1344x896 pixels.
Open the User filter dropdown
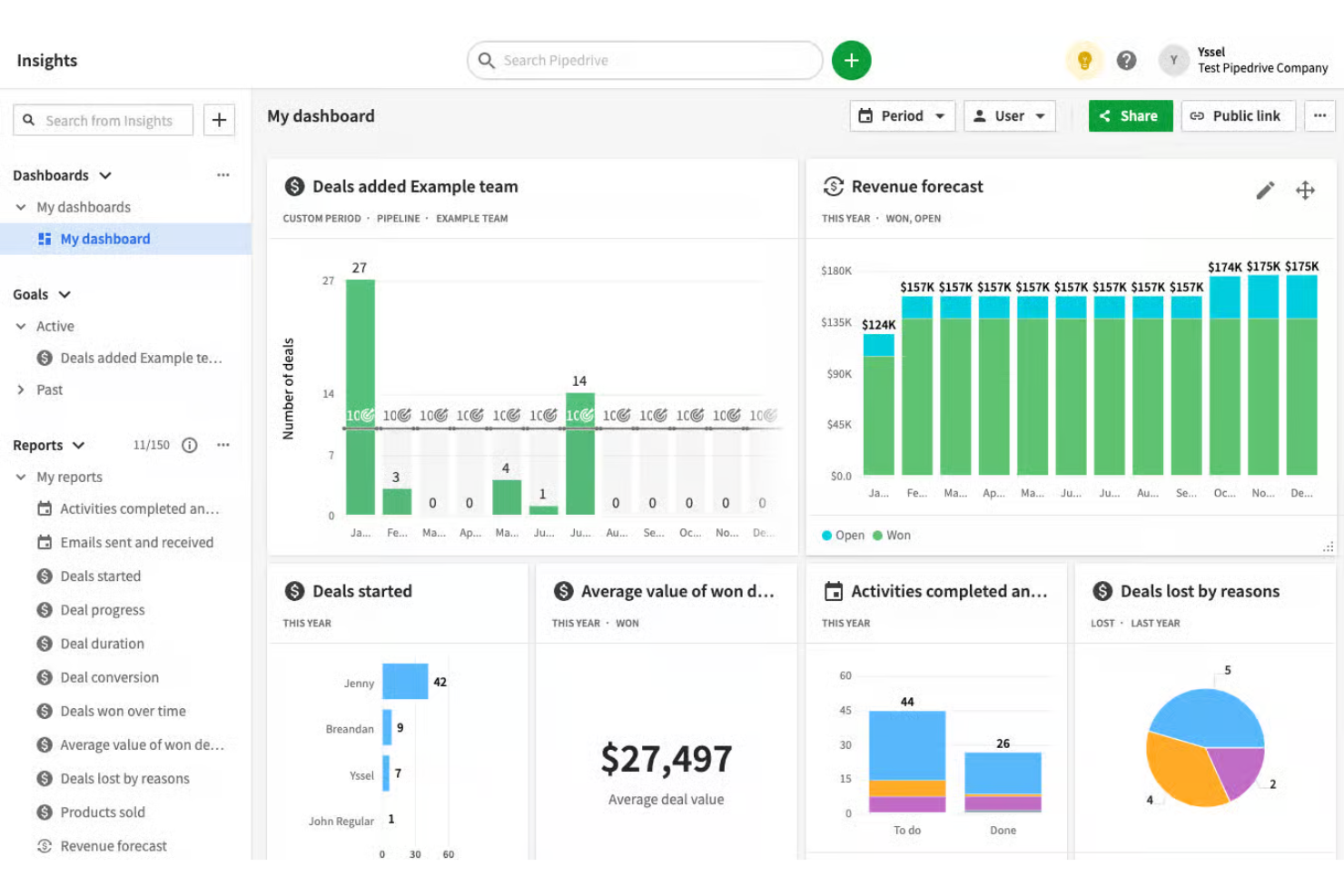[1009, 115]
